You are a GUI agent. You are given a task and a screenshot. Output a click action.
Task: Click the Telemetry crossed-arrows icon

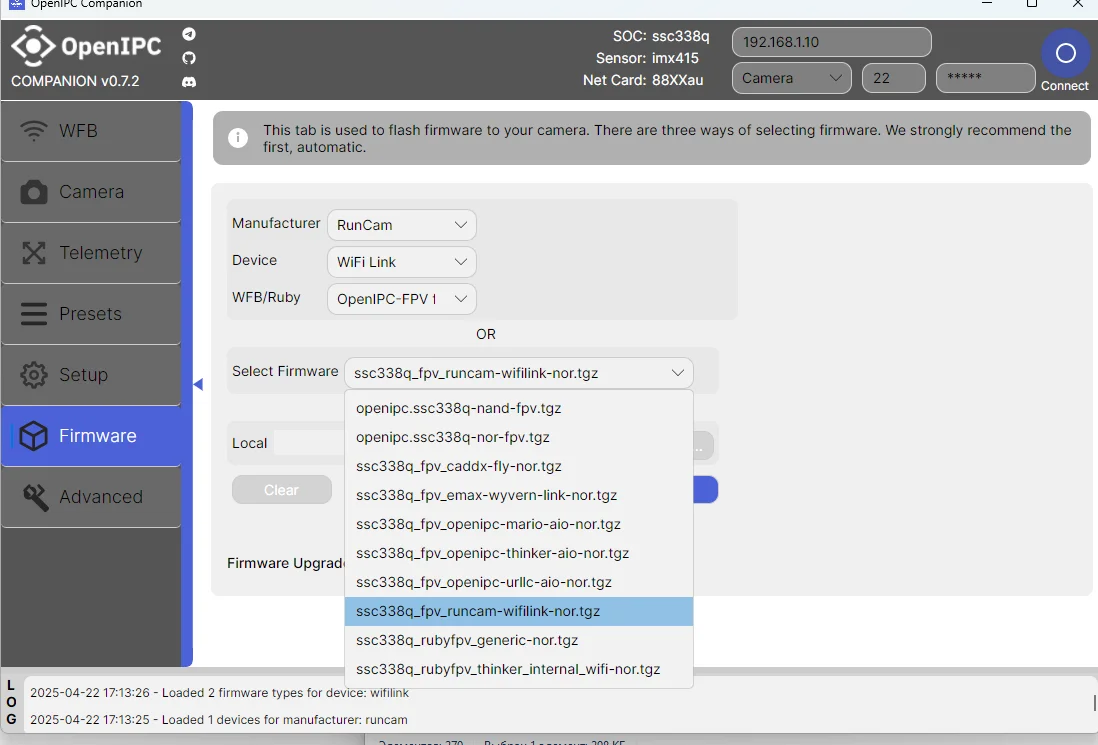34,253
